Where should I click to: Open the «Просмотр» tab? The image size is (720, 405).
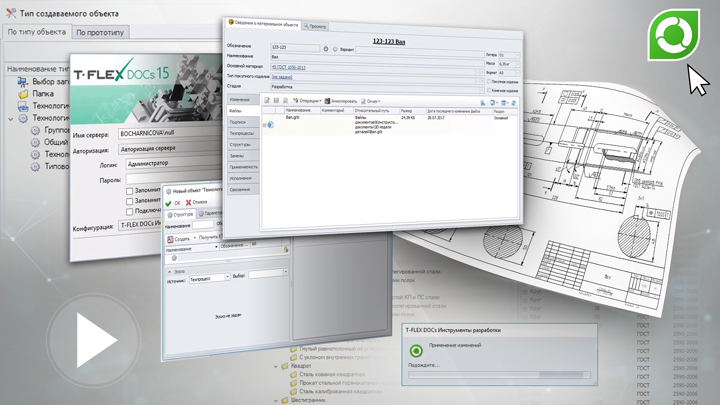(315, 26)
